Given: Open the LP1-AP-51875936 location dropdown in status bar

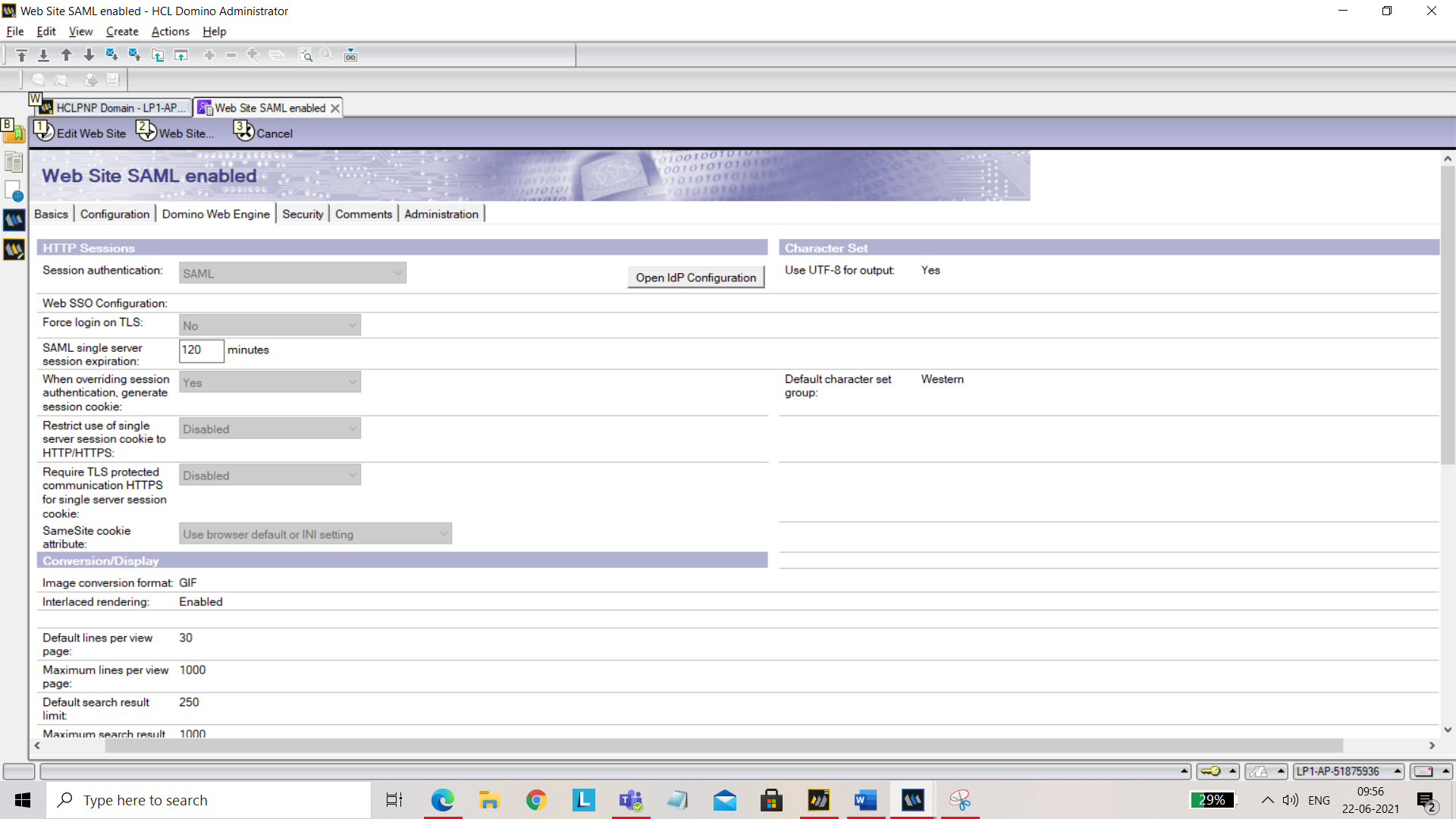Looking at the screenshot, I should pos(1348,771).
